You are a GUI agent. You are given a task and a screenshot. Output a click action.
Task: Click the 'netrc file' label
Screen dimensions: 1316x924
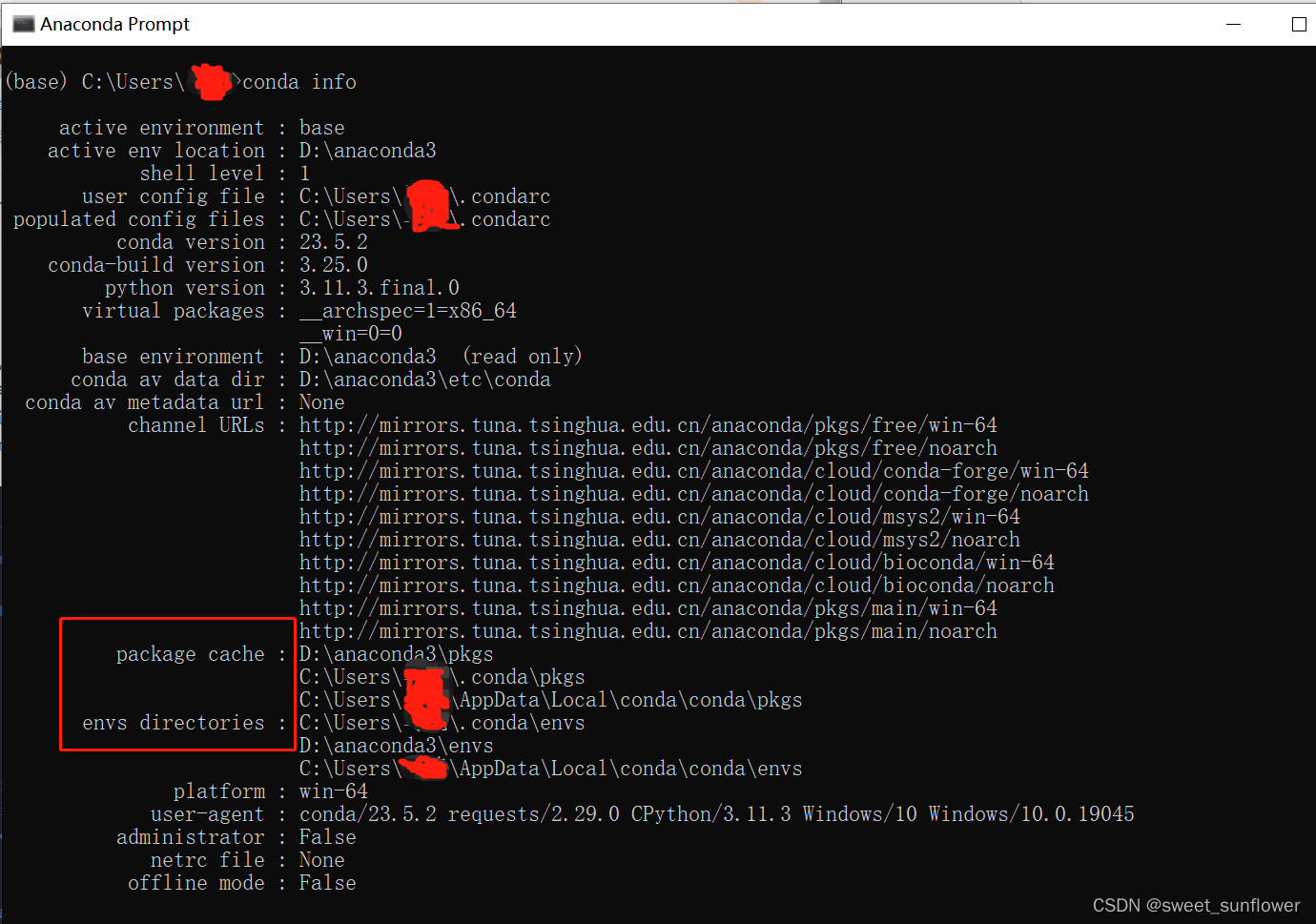[x=207, y=860]
